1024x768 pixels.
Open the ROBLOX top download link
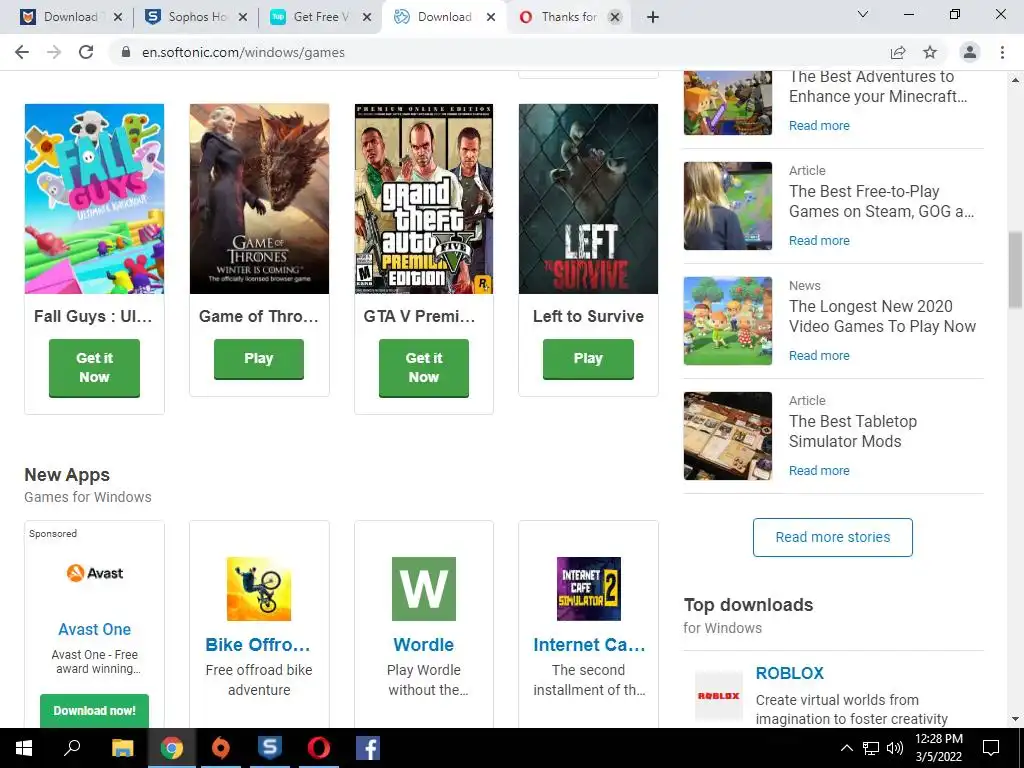point(790,673)
